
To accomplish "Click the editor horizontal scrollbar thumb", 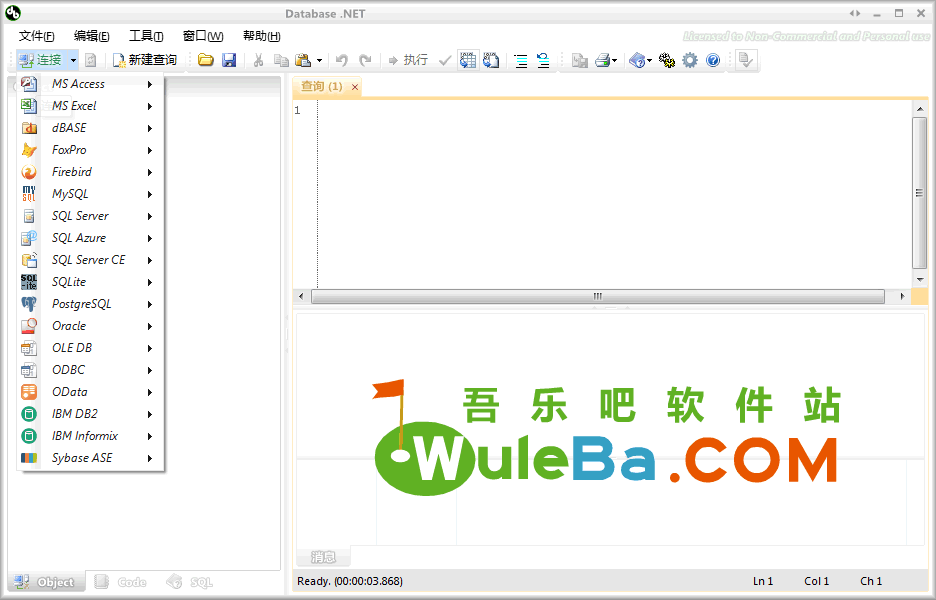I will pos(598,297).
